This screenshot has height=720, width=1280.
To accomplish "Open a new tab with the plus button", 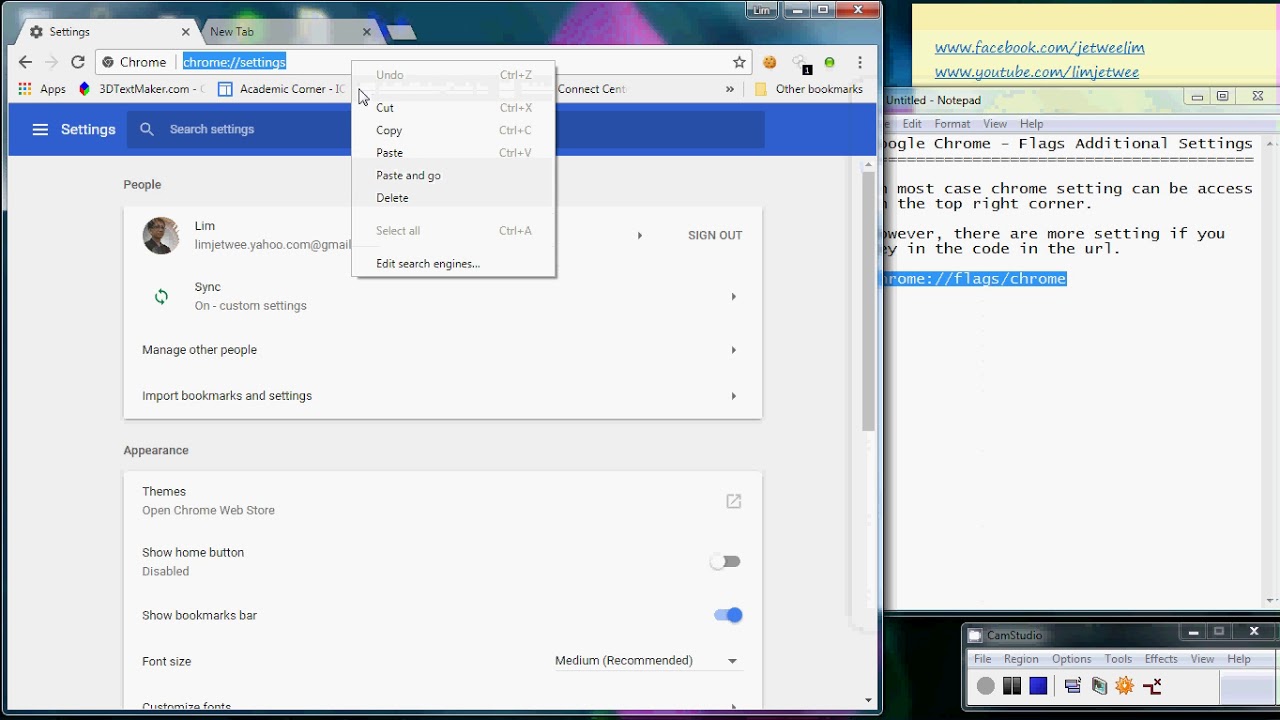I will tap(400, 33).
